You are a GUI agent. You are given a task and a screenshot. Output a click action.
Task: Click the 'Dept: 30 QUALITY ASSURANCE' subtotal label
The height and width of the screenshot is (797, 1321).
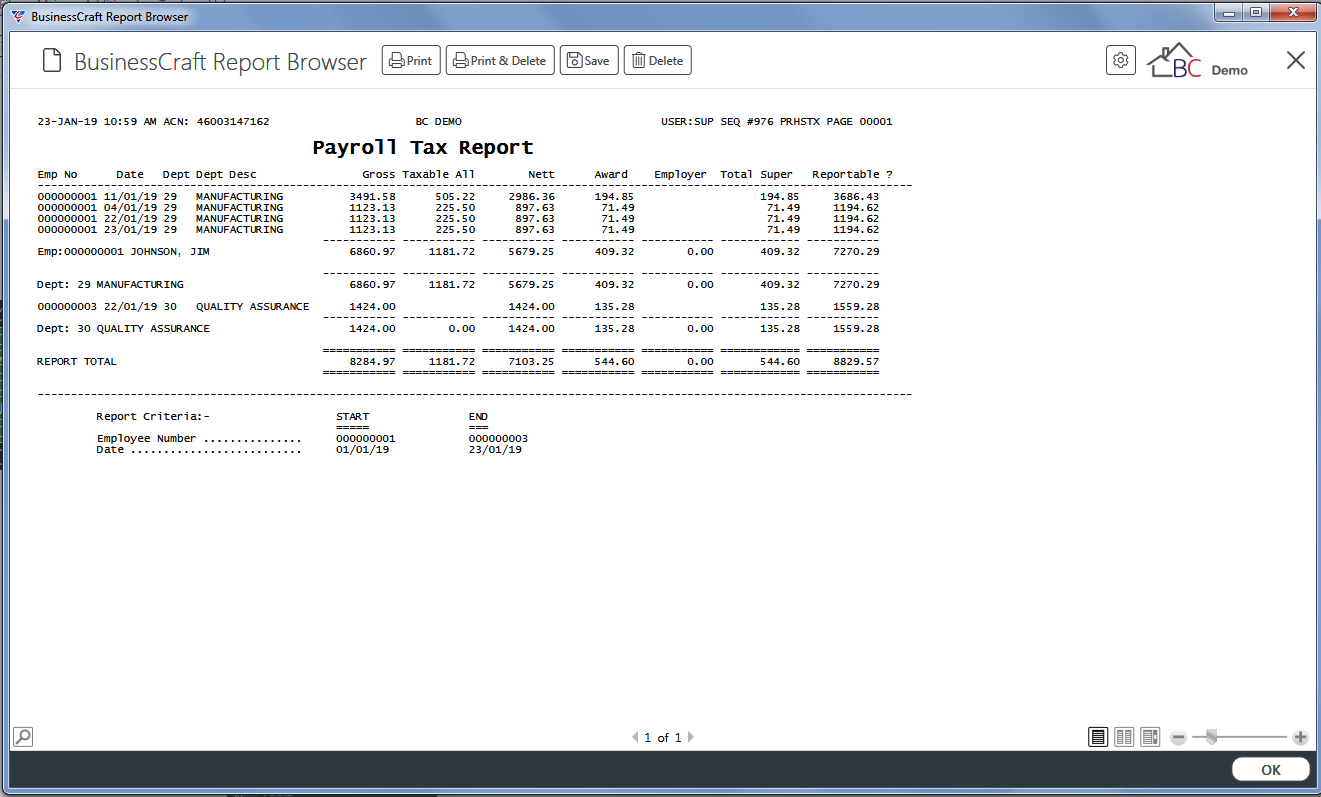(x=123, y=328)
